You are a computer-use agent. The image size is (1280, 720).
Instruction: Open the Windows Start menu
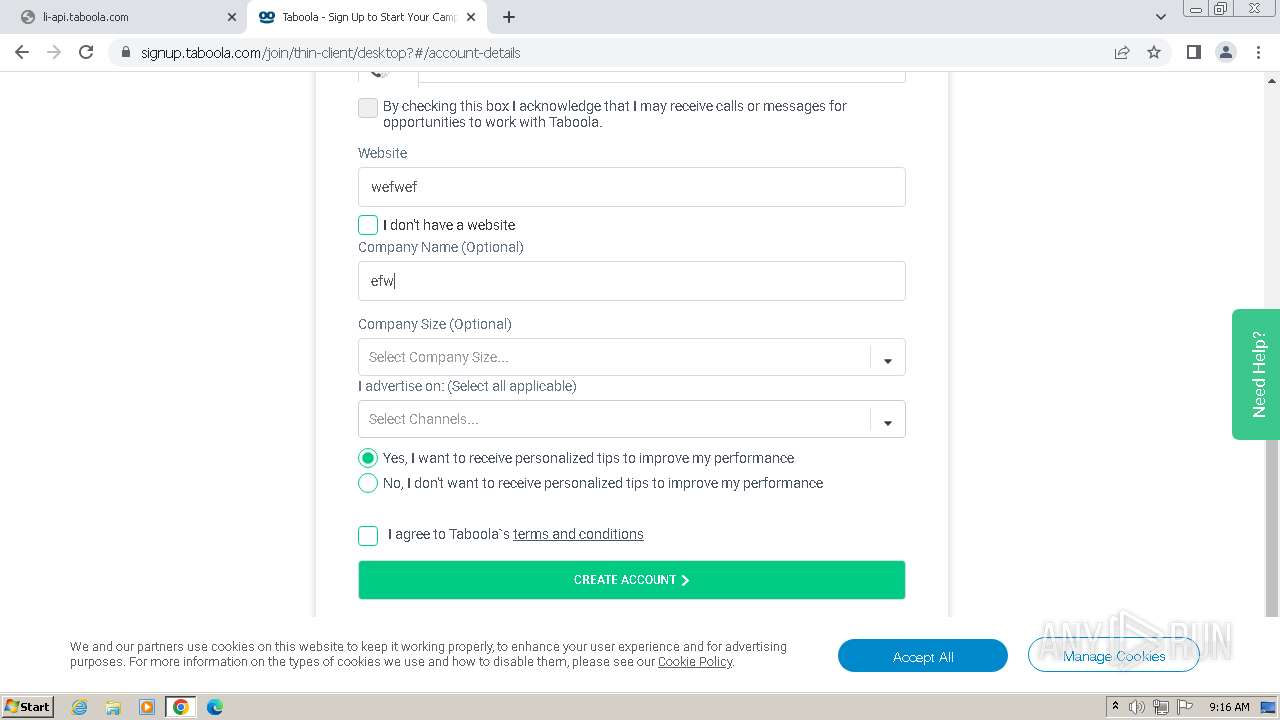tap(28, 706)
